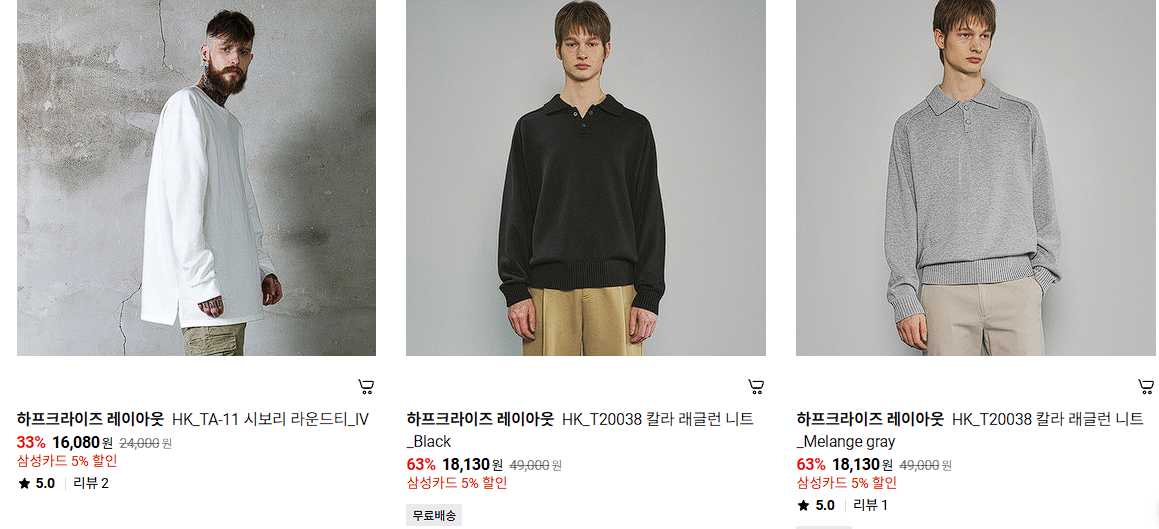1159x529 pixels.
Task: Open 리뷰 1 reviews for gray knit
Action: click(871, 506)
